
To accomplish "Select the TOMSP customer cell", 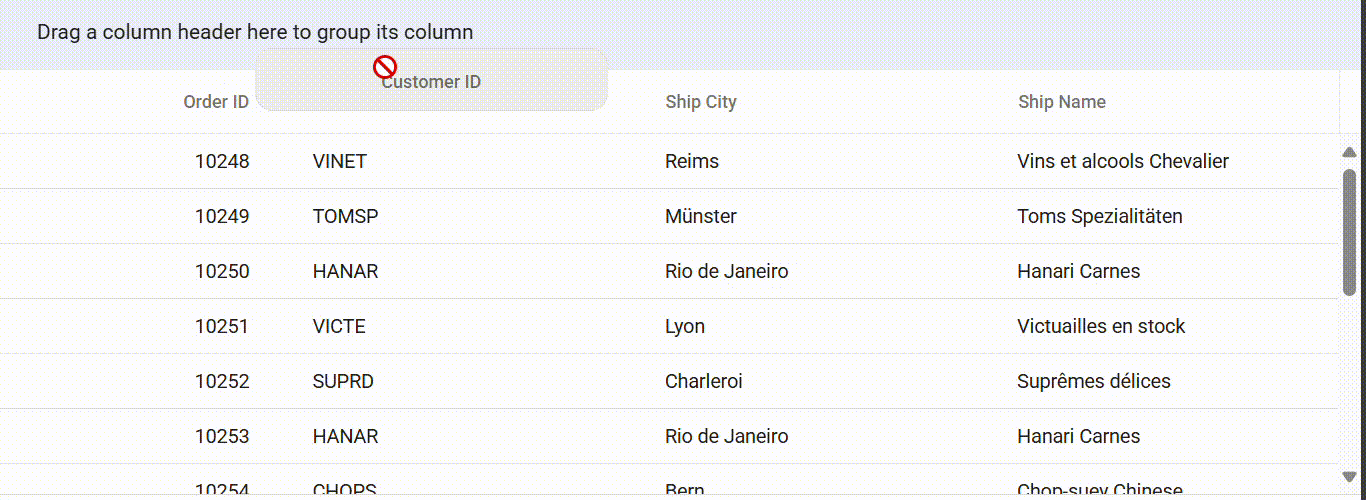I will pos(345,216).
